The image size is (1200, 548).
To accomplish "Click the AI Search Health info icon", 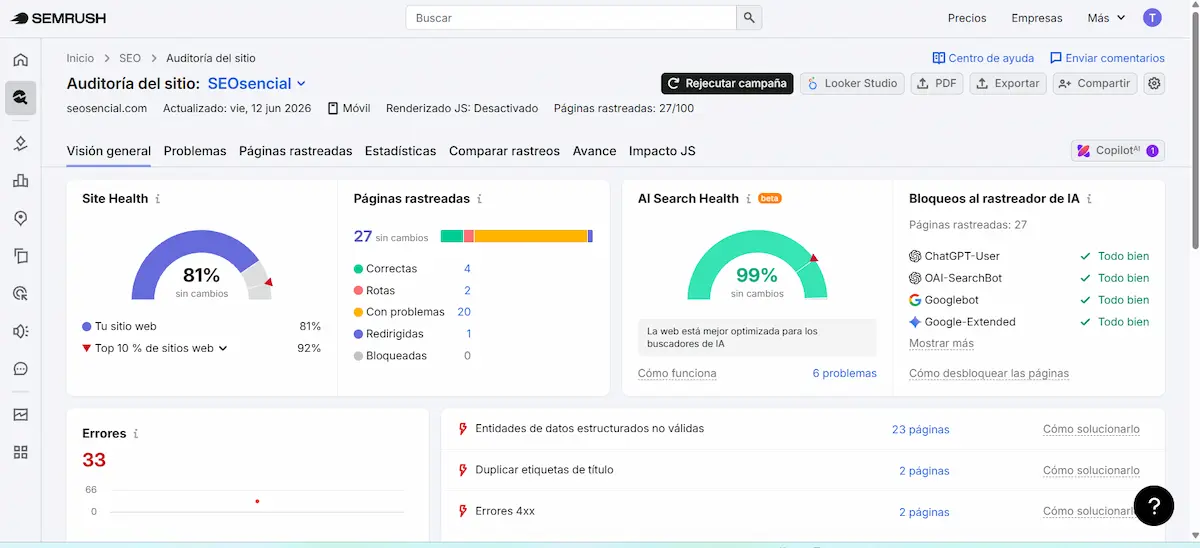I will (748, 199).
